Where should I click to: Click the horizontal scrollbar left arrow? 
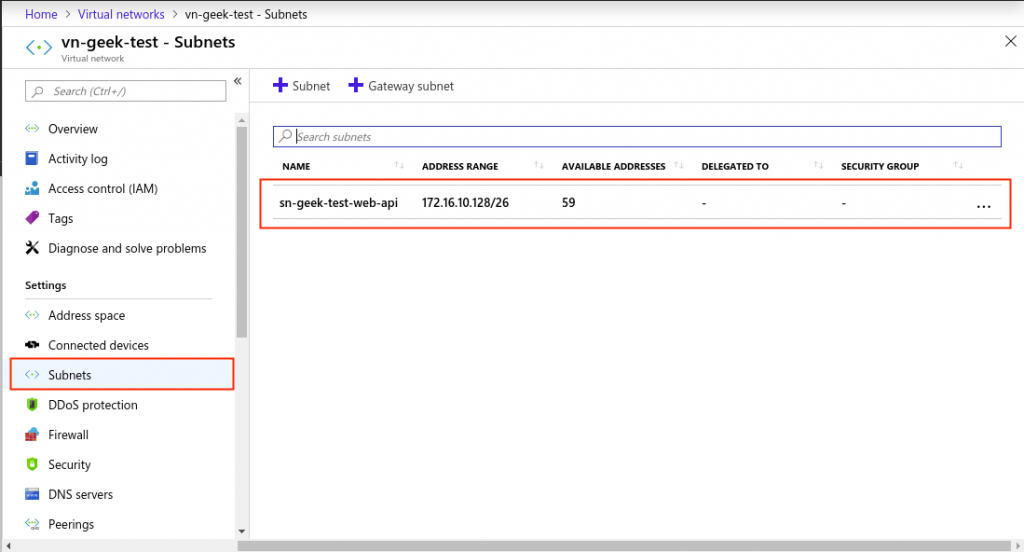pyautogui.click(x=8, y=545)
